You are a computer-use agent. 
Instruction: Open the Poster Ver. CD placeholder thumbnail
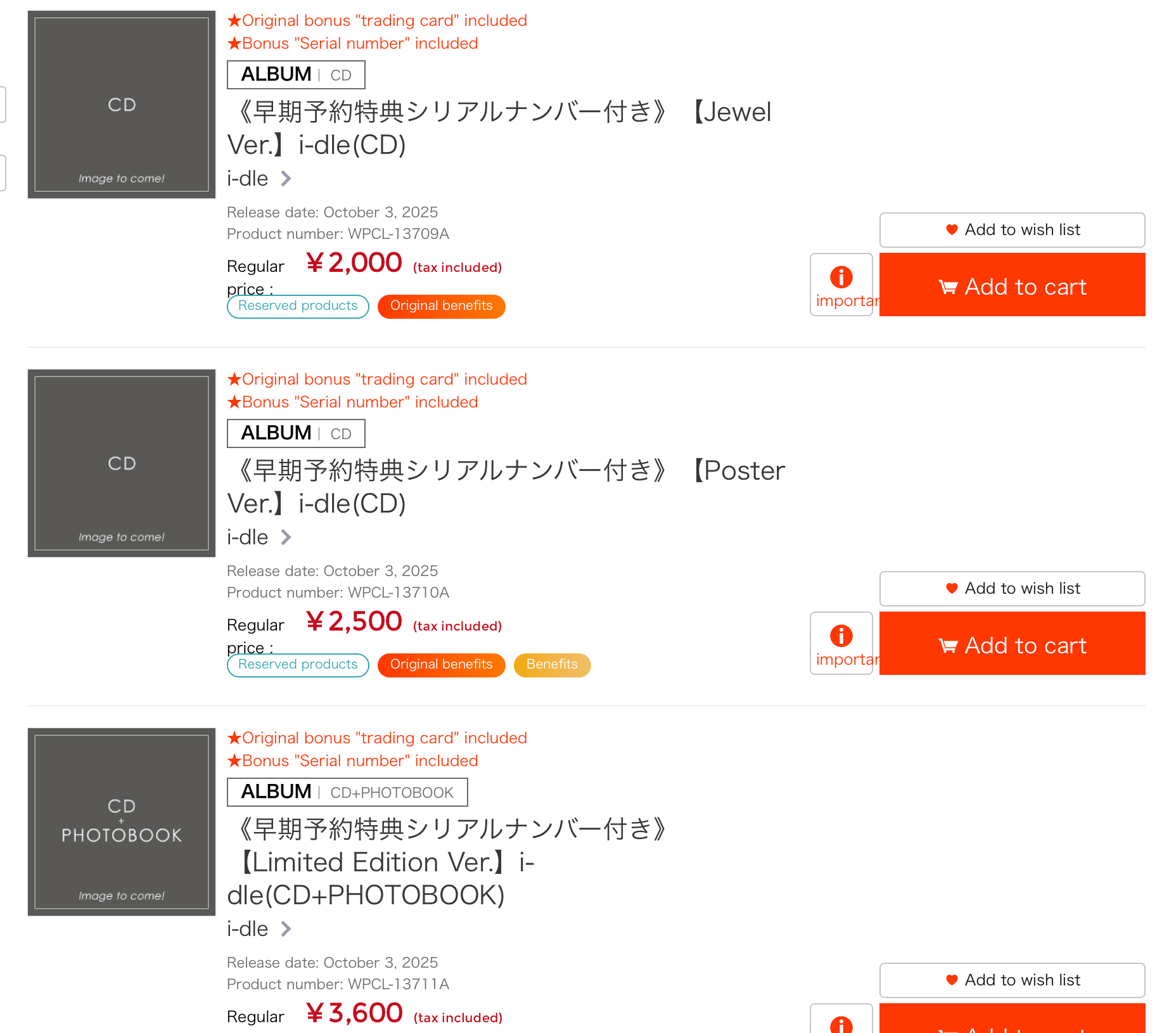[x=122, y=463]
